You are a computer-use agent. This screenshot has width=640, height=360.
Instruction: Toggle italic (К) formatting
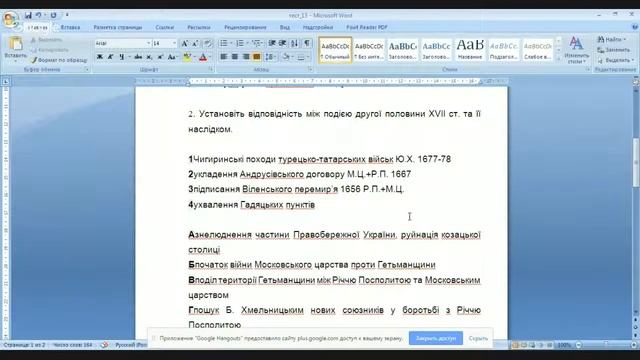[110, 57]
